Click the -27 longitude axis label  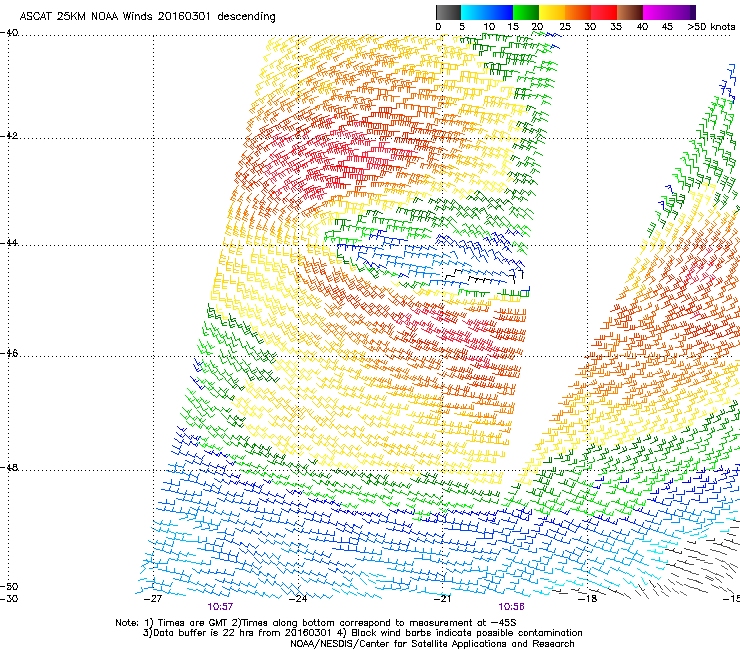152,599
